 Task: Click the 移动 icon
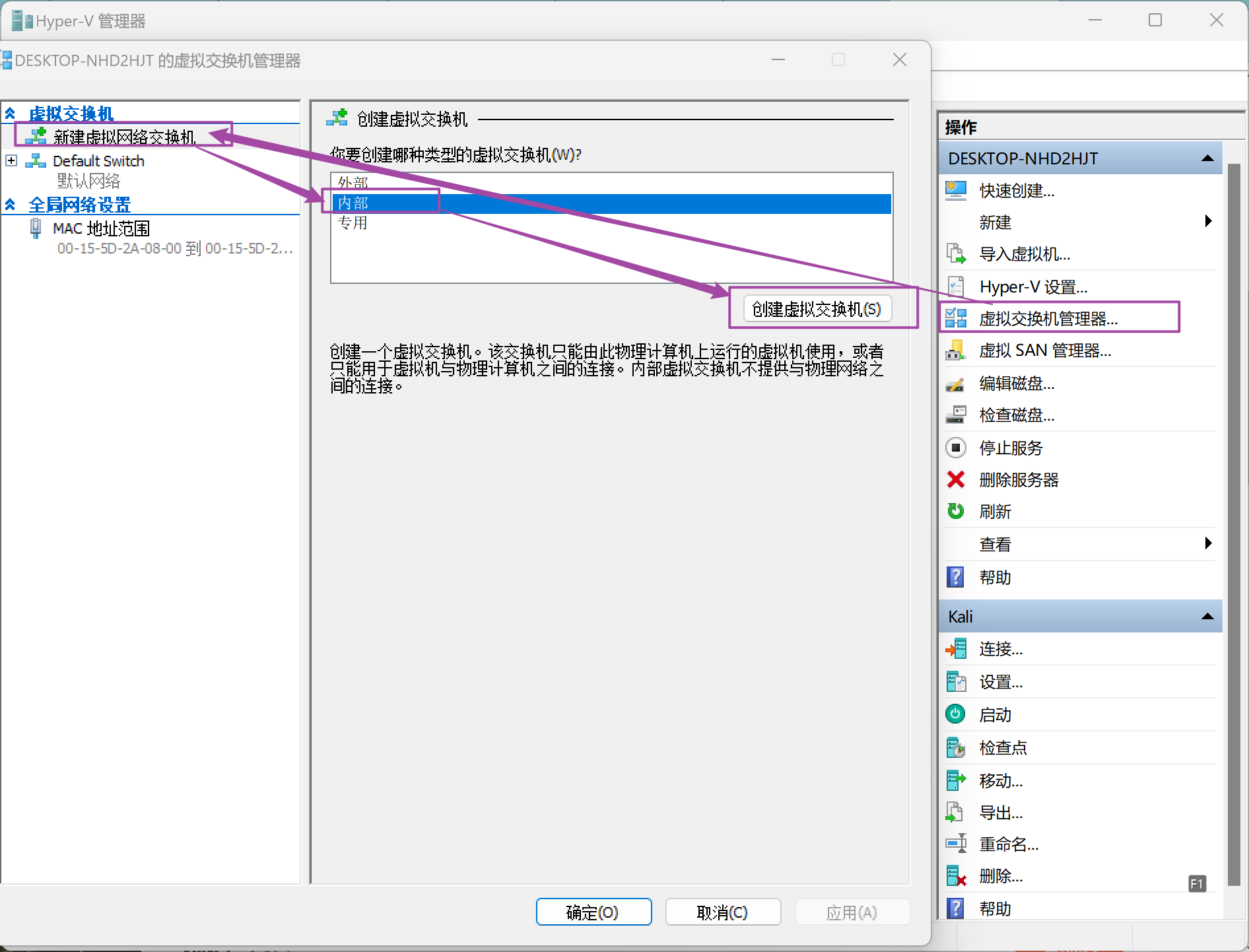(x=956, y=780)
